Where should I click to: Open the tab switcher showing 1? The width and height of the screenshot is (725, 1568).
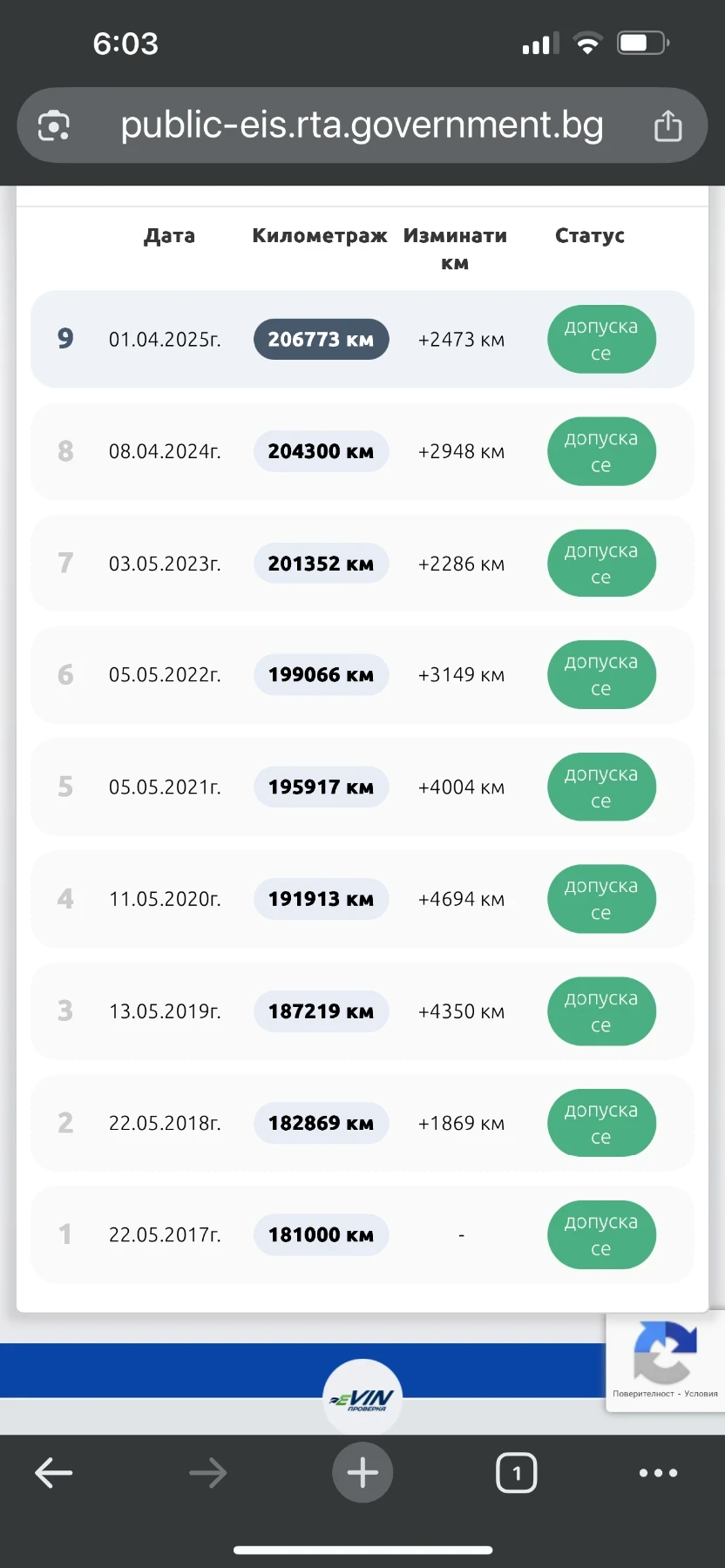click(x=517, y=1473)
